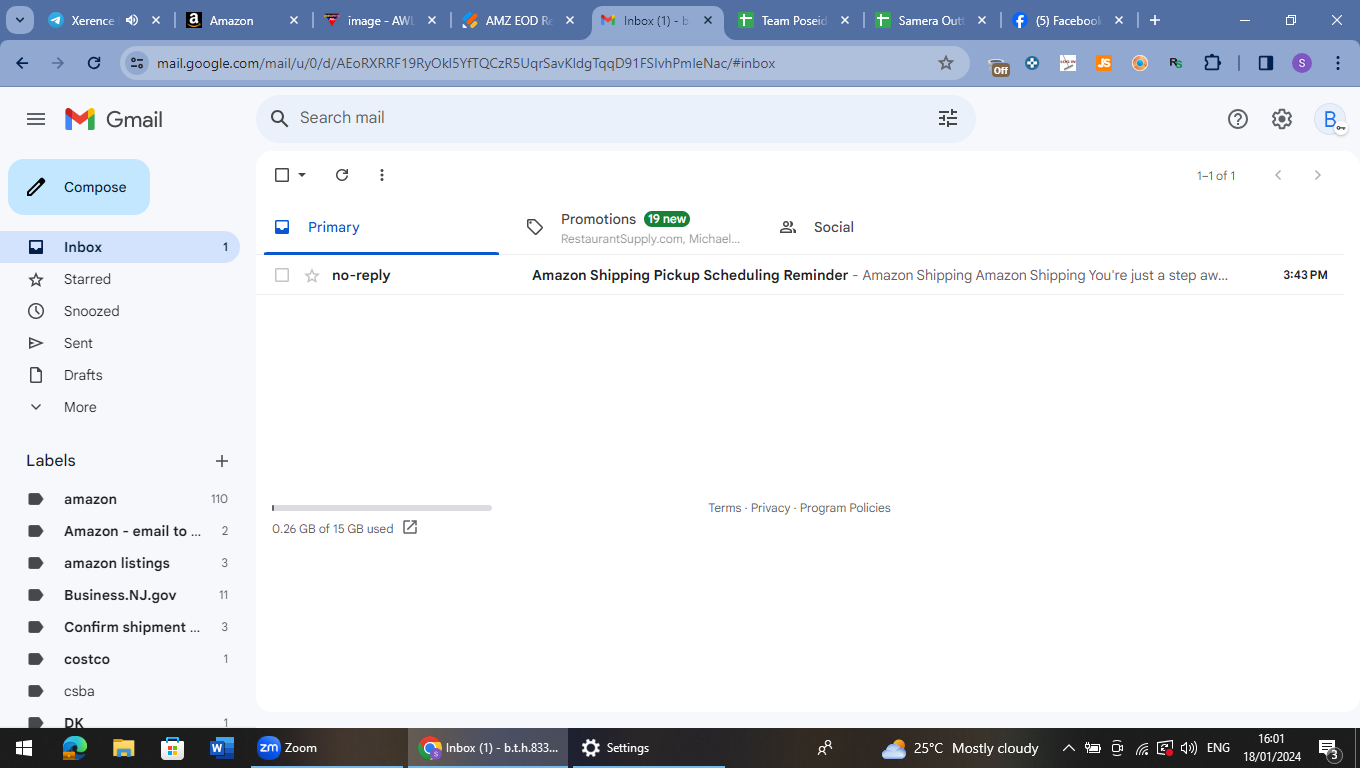Open Google account avatar
1360x768 pixels.
pyautogui.click(x=1330, y=119)
